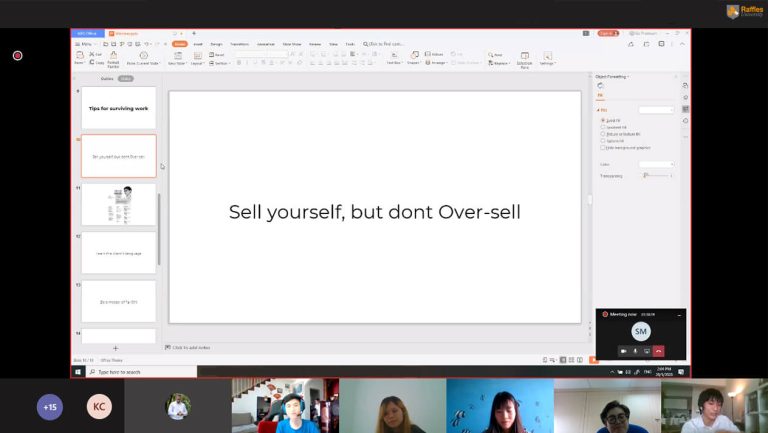Click the red hang up call icon
The width and height of the screenshot is (768, 433).
point(658,351)
